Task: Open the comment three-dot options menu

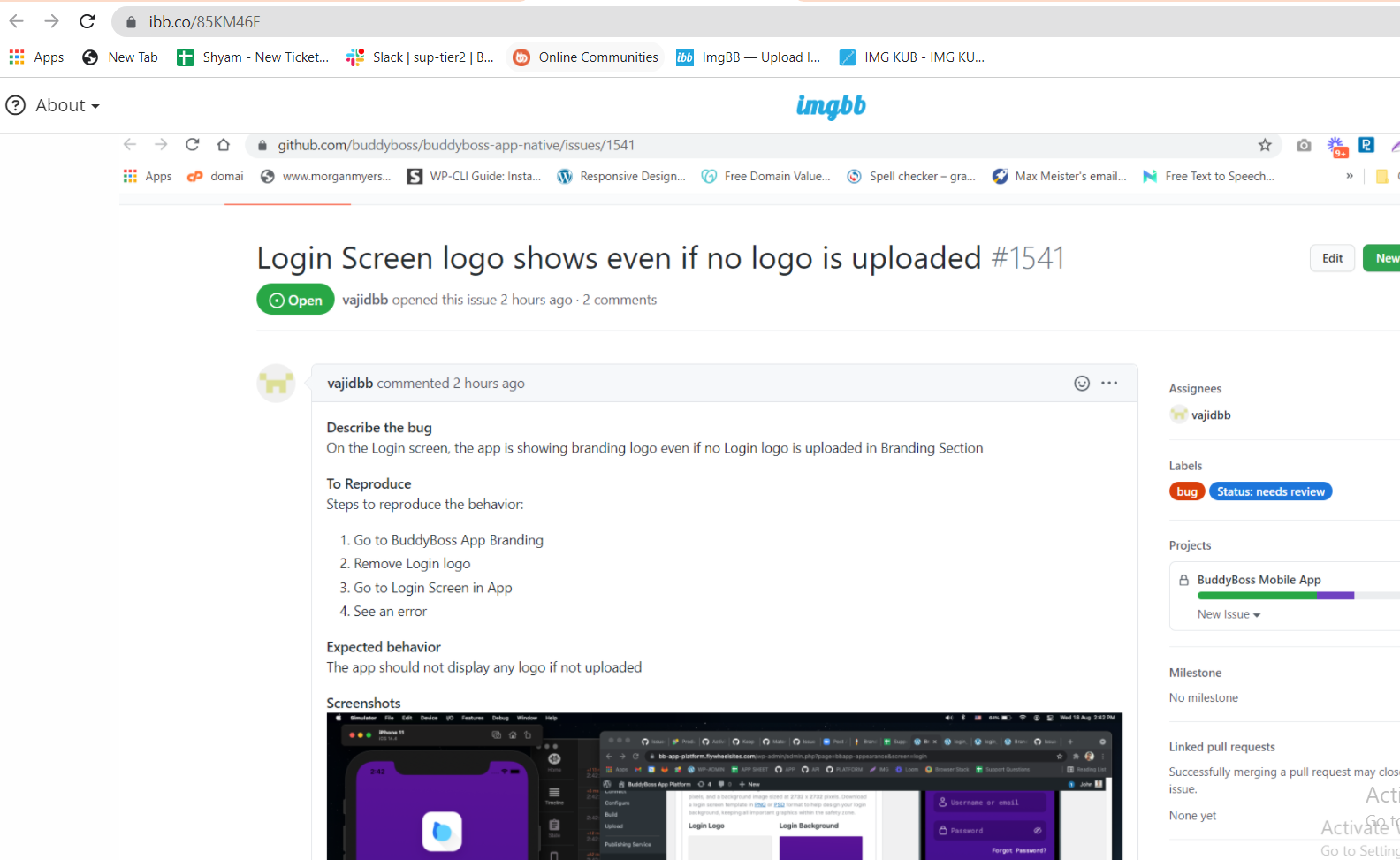Action: pos(1109,383)
